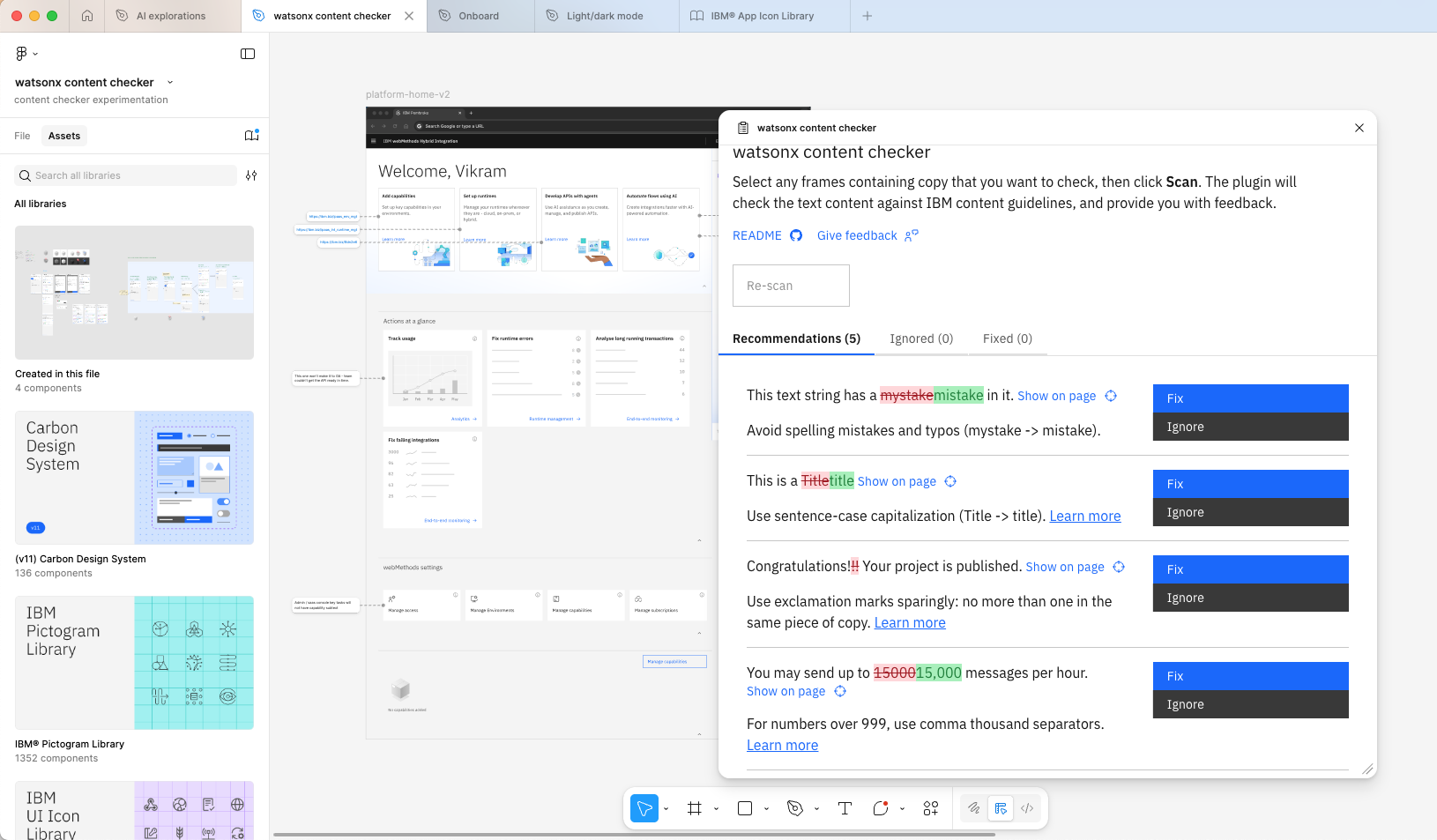This screenshot has height=840, width=1437.
Task: Open asset search filter settings
Action: tap(251, 175)
